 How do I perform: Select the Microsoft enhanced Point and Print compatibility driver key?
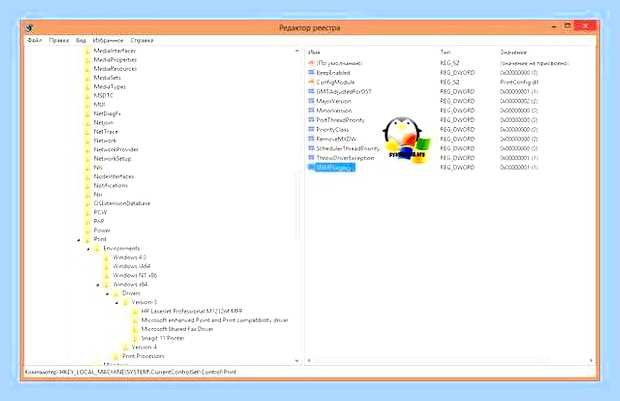pos(215,320)
